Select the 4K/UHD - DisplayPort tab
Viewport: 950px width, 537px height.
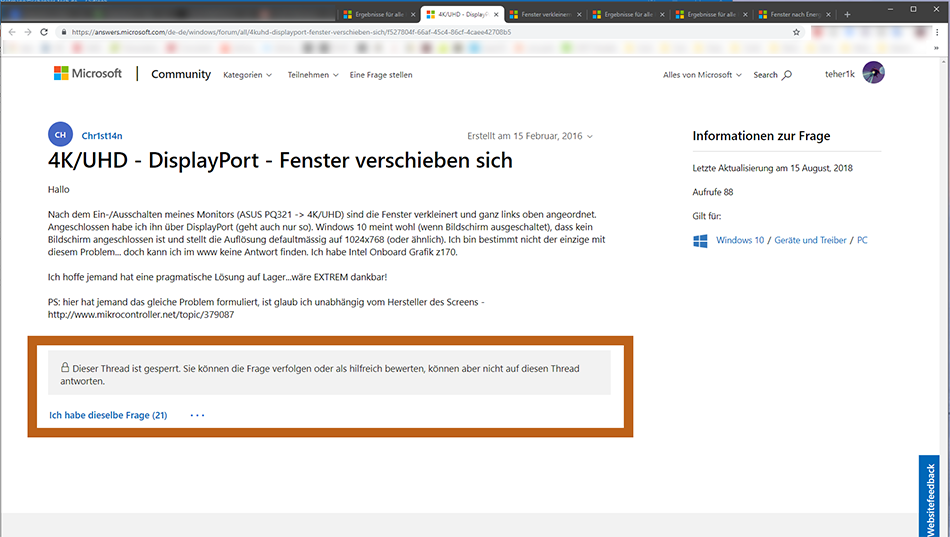click(x=462, y=15)
